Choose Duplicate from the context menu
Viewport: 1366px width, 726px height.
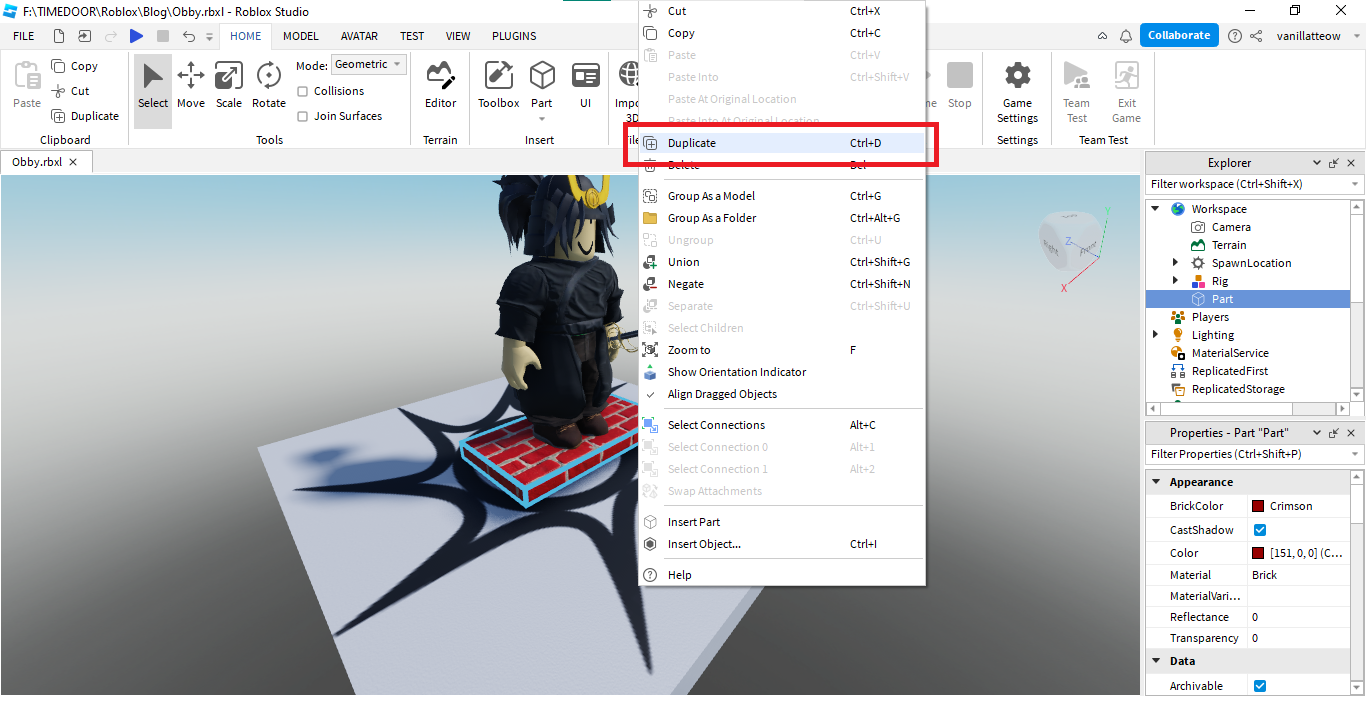click(692, 143)
